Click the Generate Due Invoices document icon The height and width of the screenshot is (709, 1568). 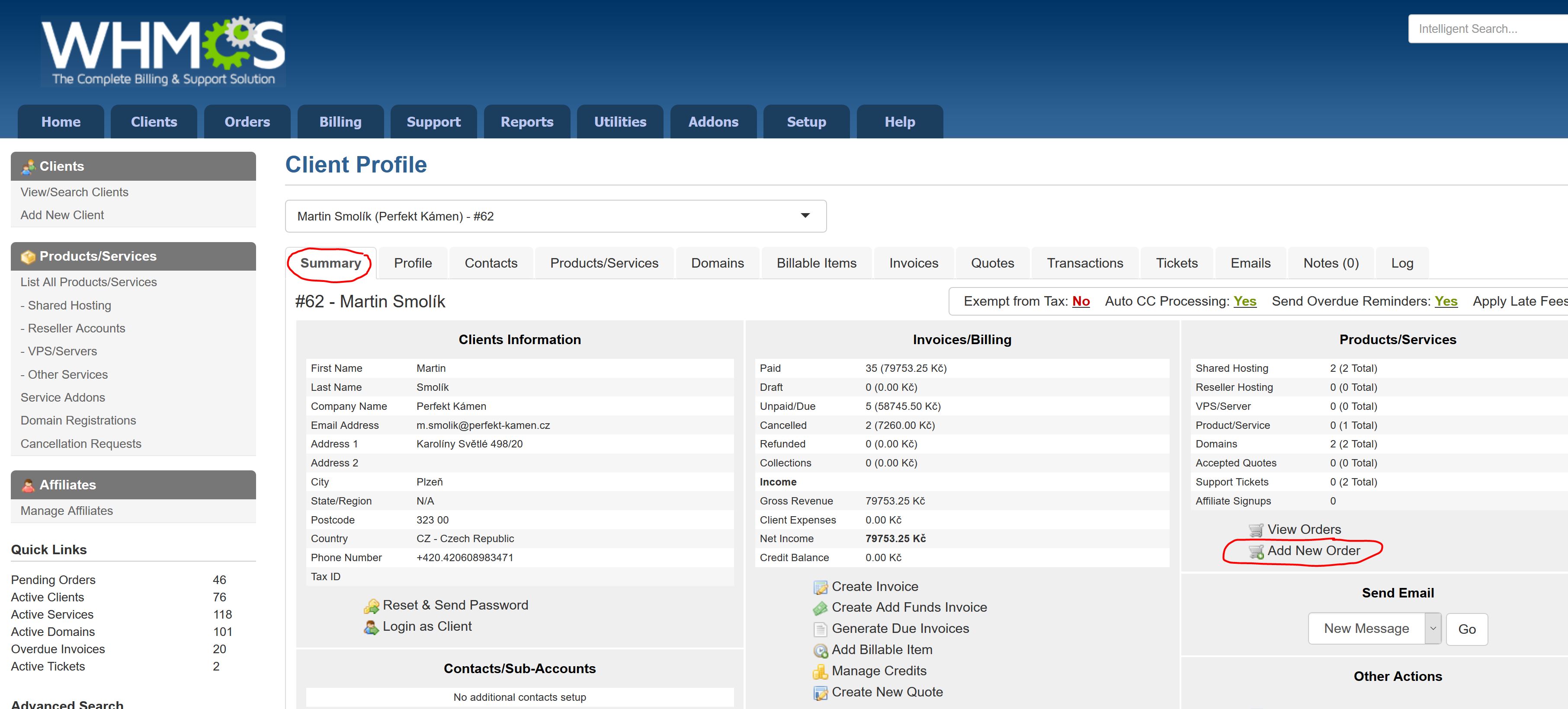pos(820,629)
